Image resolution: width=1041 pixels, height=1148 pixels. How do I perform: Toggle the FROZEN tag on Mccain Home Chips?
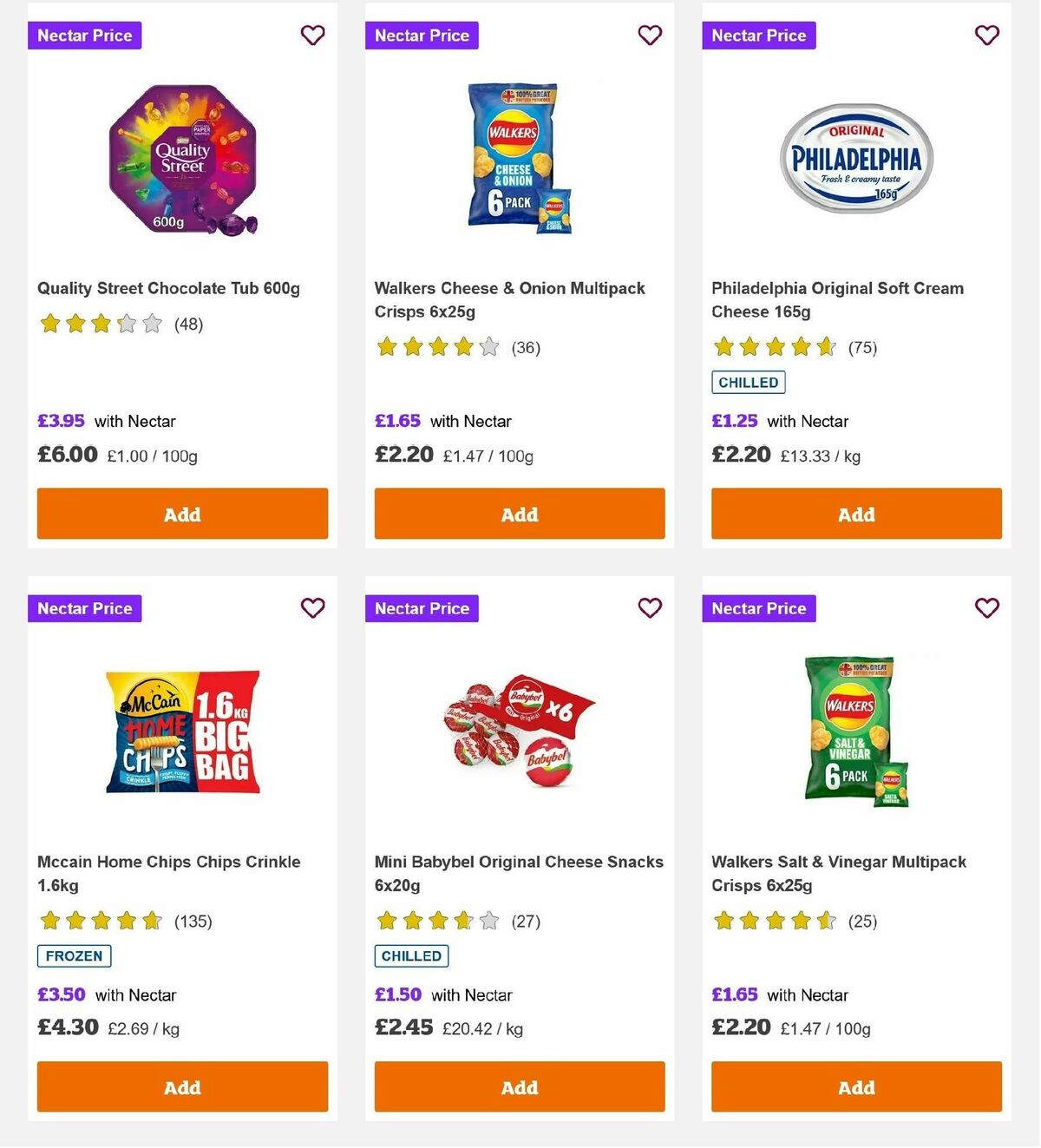(x=74, y=955)
